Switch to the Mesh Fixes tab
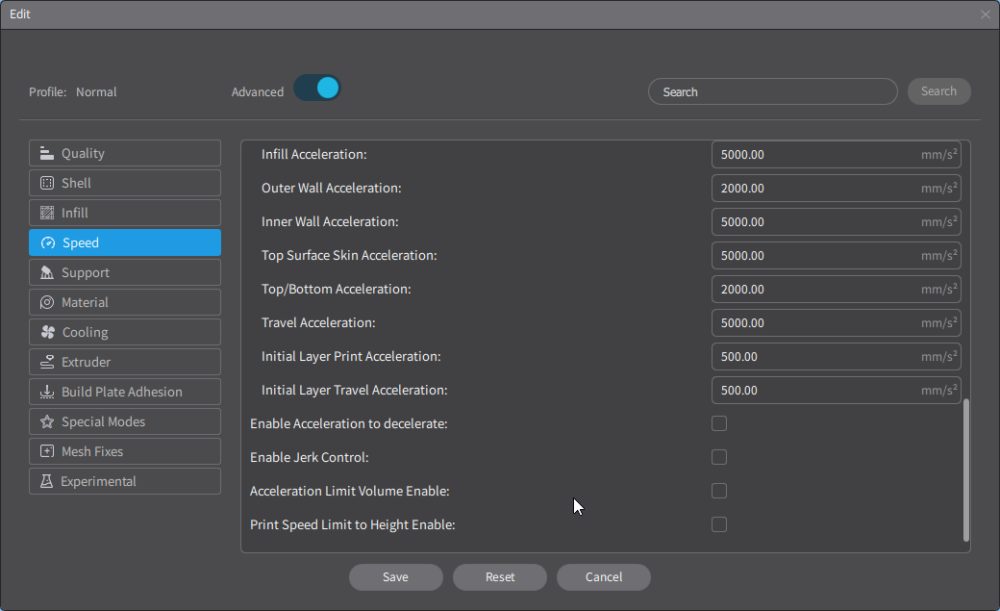 125,452
